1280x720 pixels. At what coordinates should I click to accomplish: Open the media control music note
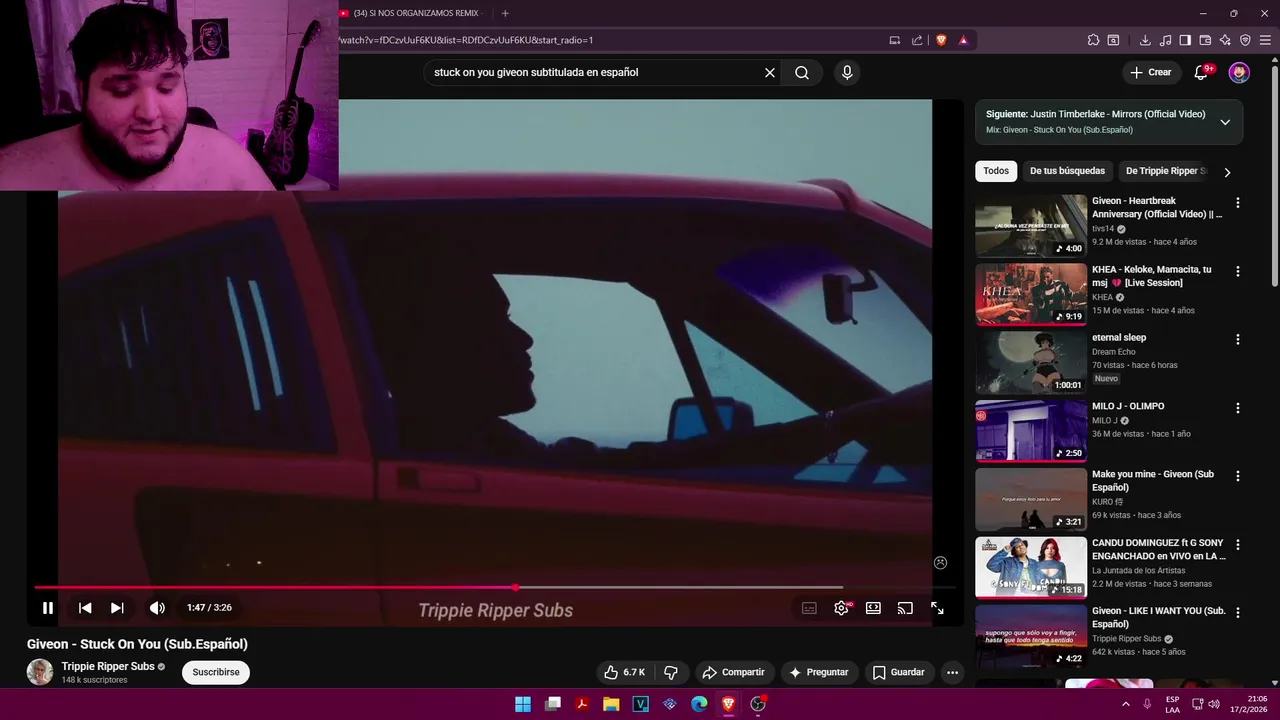[1165, 40]
